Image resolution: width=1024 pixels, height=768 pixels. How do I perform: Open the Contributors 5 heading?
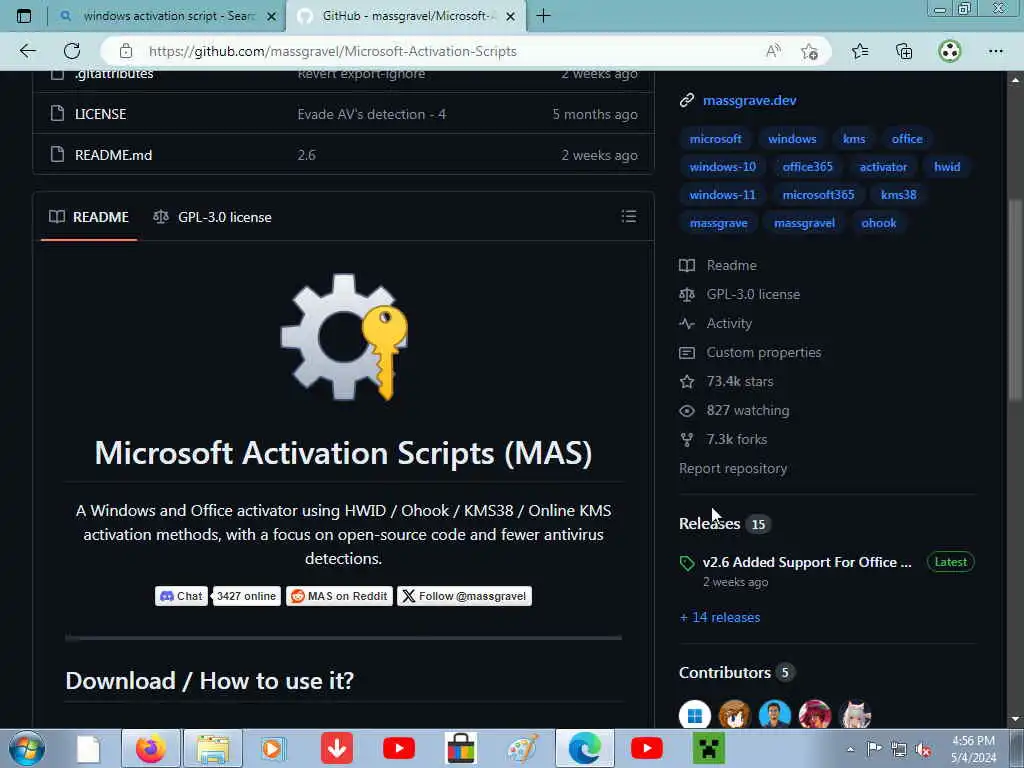pyautogui.click(x=736, y=673)
